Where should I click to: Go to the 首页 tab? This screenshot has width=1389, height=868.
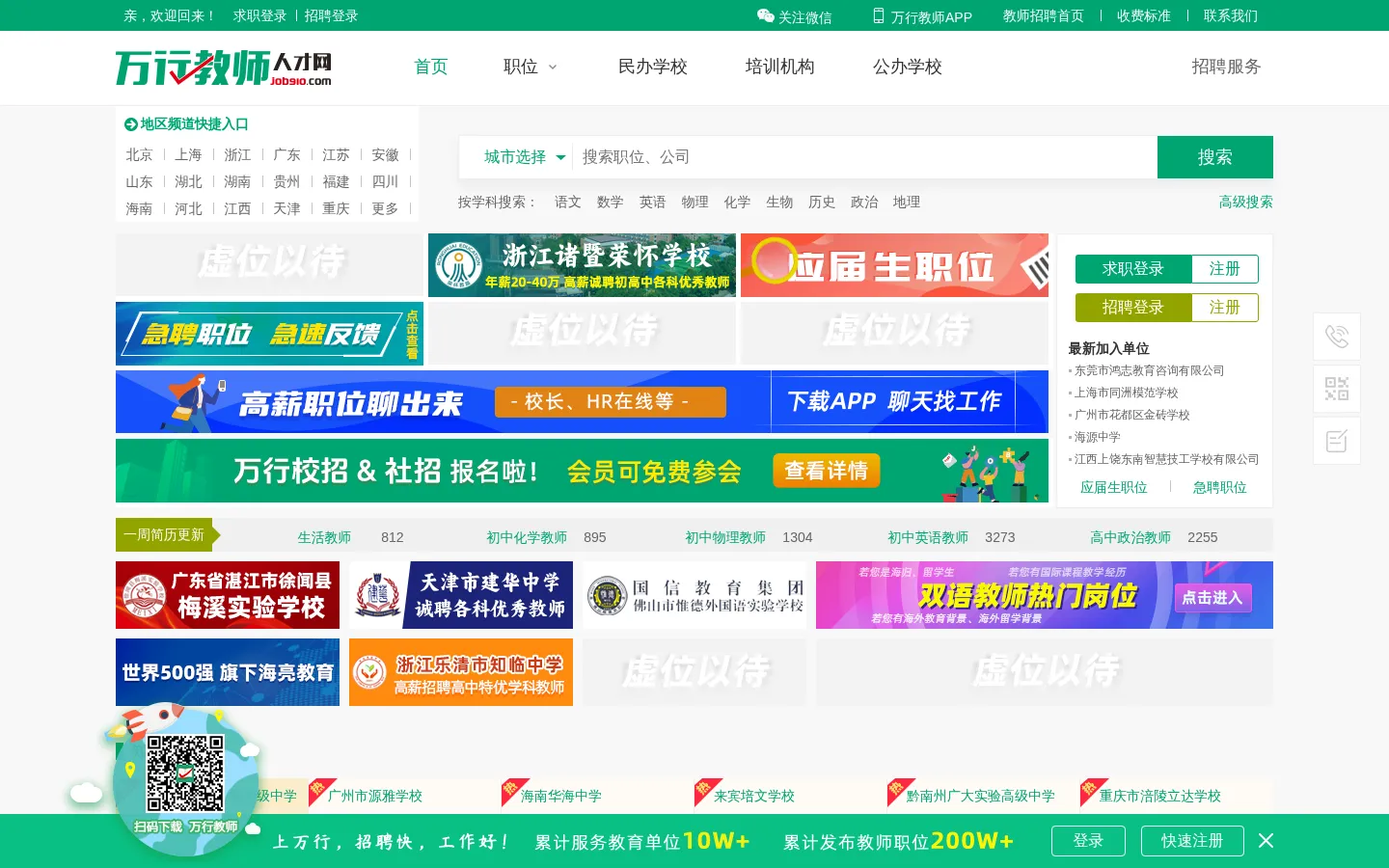pyautogui.click(x=431, y=67)
